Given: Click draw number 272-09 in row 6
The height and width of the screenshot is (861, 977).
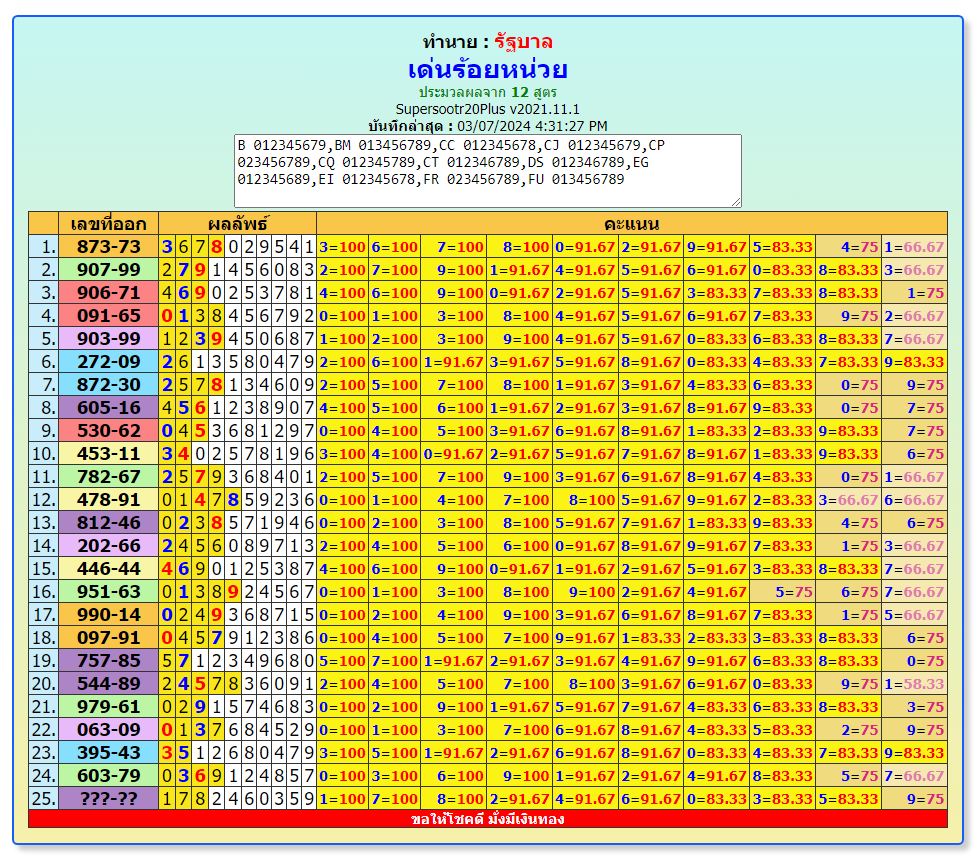Looking at the screenshot, I should 108,362.
